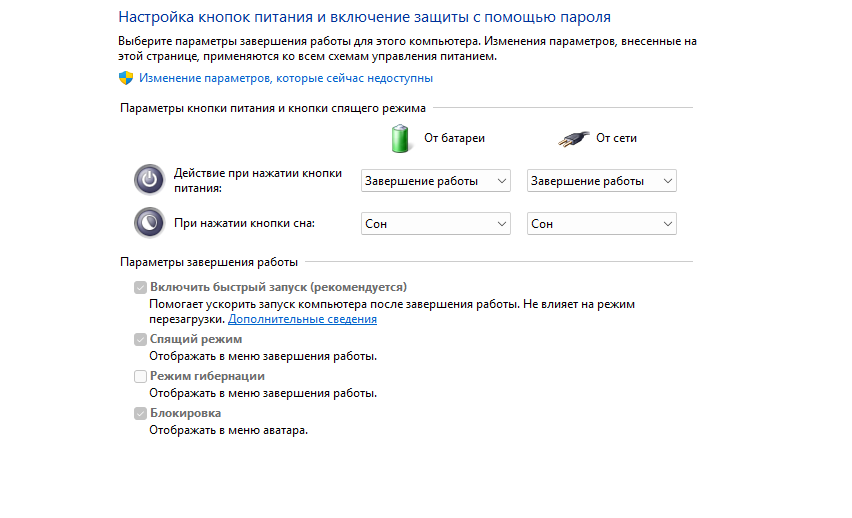Click the green battery icon
852x518 pixels.
400,138
